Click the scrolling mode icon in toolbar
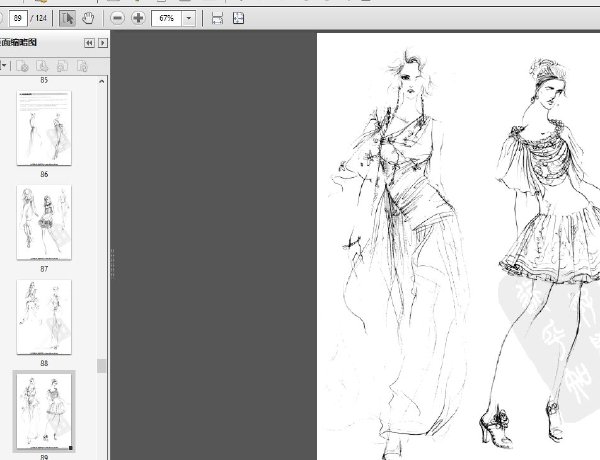 (x=217, y=18)
